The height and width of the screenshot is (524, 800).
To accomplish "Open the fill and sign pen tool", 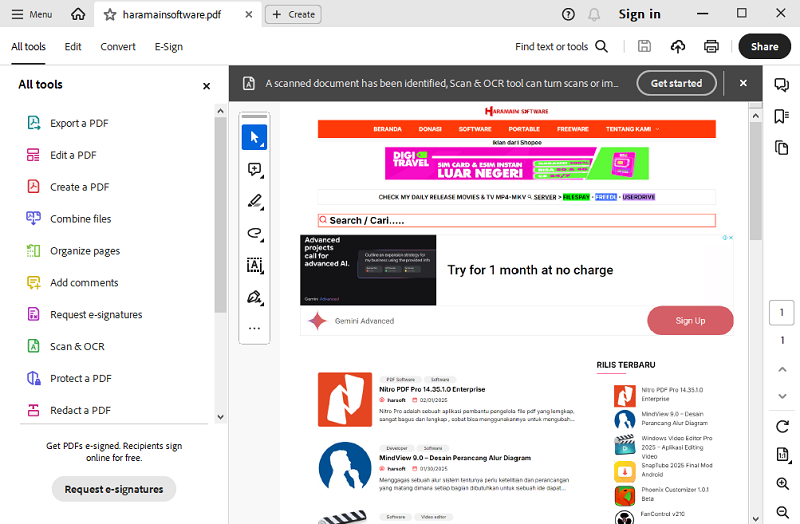I will (x=254, y=297).
